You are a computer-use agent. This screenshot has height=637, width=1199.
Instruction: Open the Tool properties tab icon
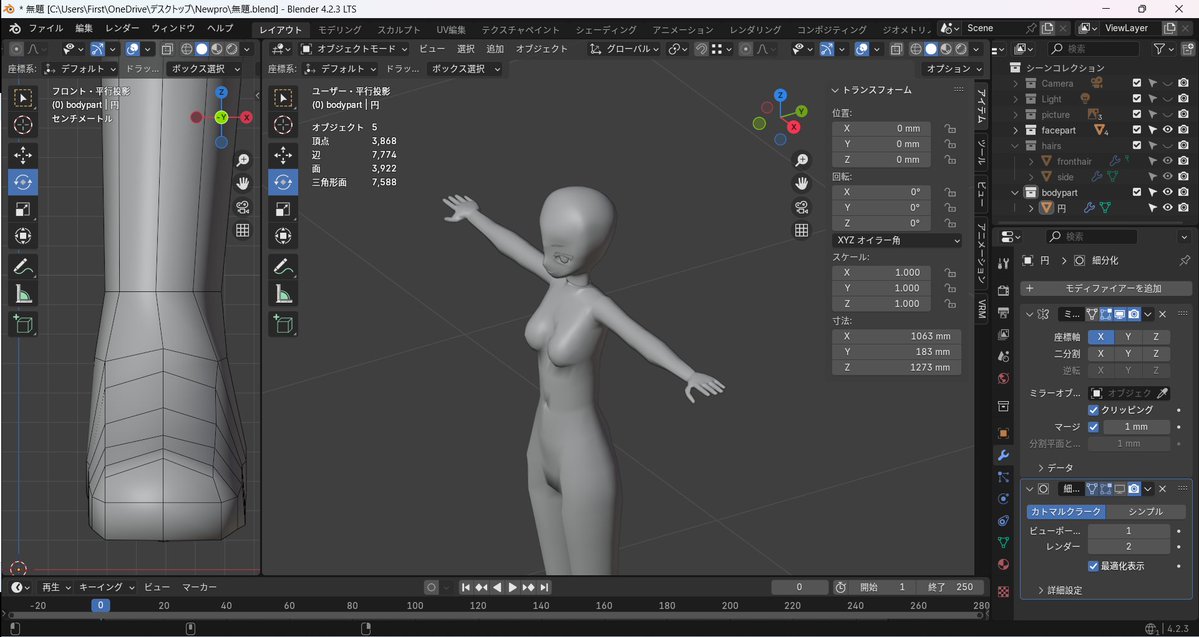point(1004,263)
